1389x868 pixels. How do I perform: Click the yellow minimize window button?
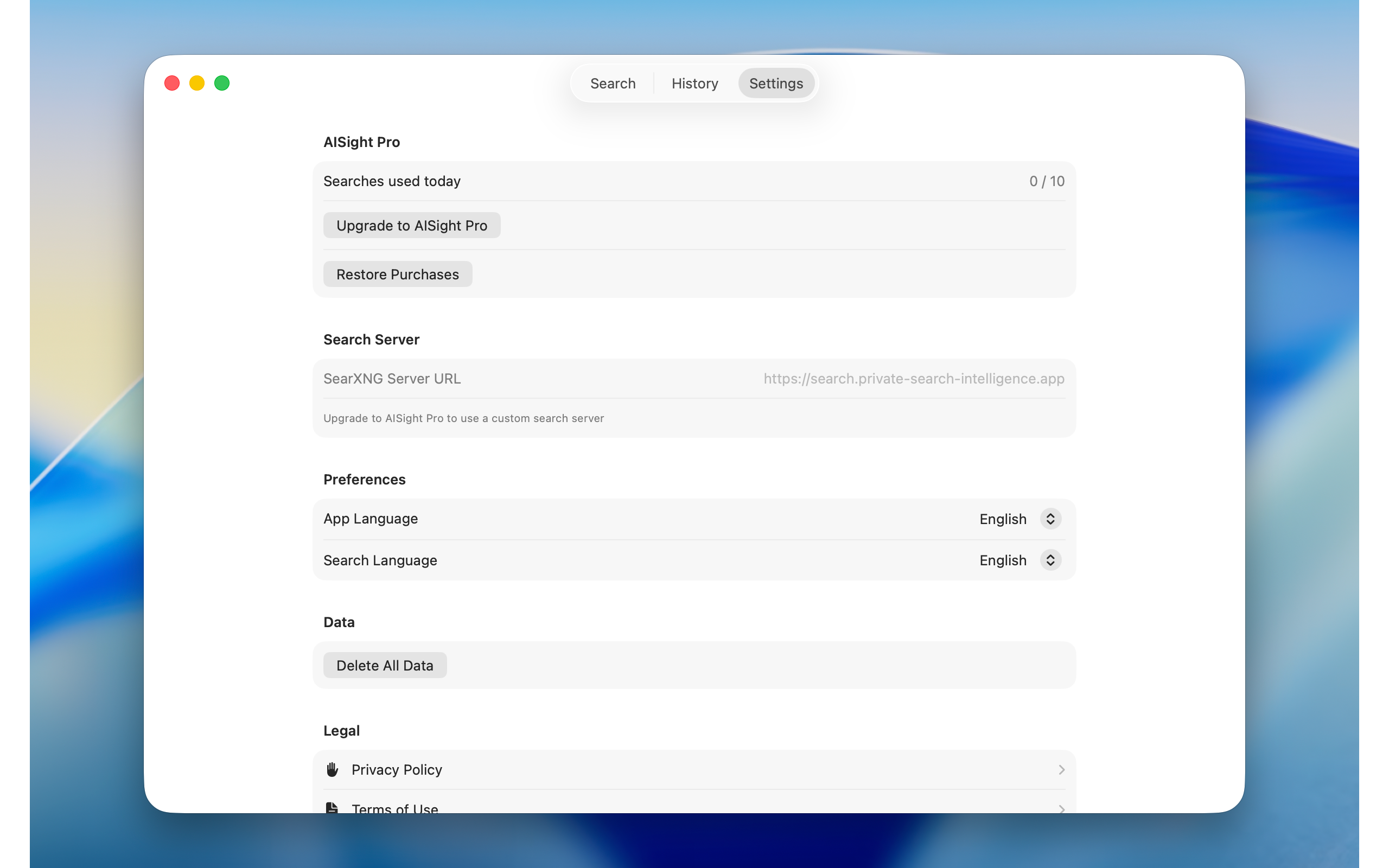pos(197,83)
